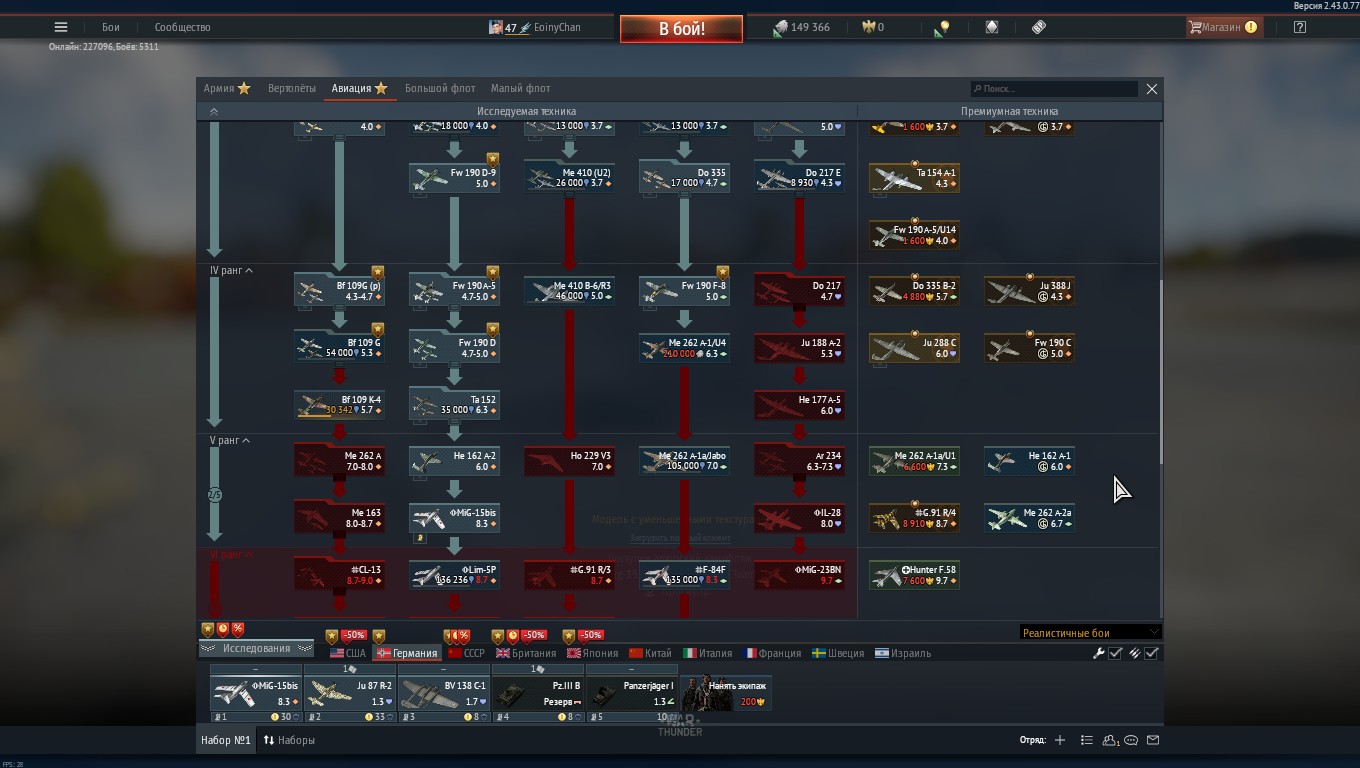Open the question mark help icon
The width and height of the screenshot is (1360, 768).
click(x=1300, y=27)
